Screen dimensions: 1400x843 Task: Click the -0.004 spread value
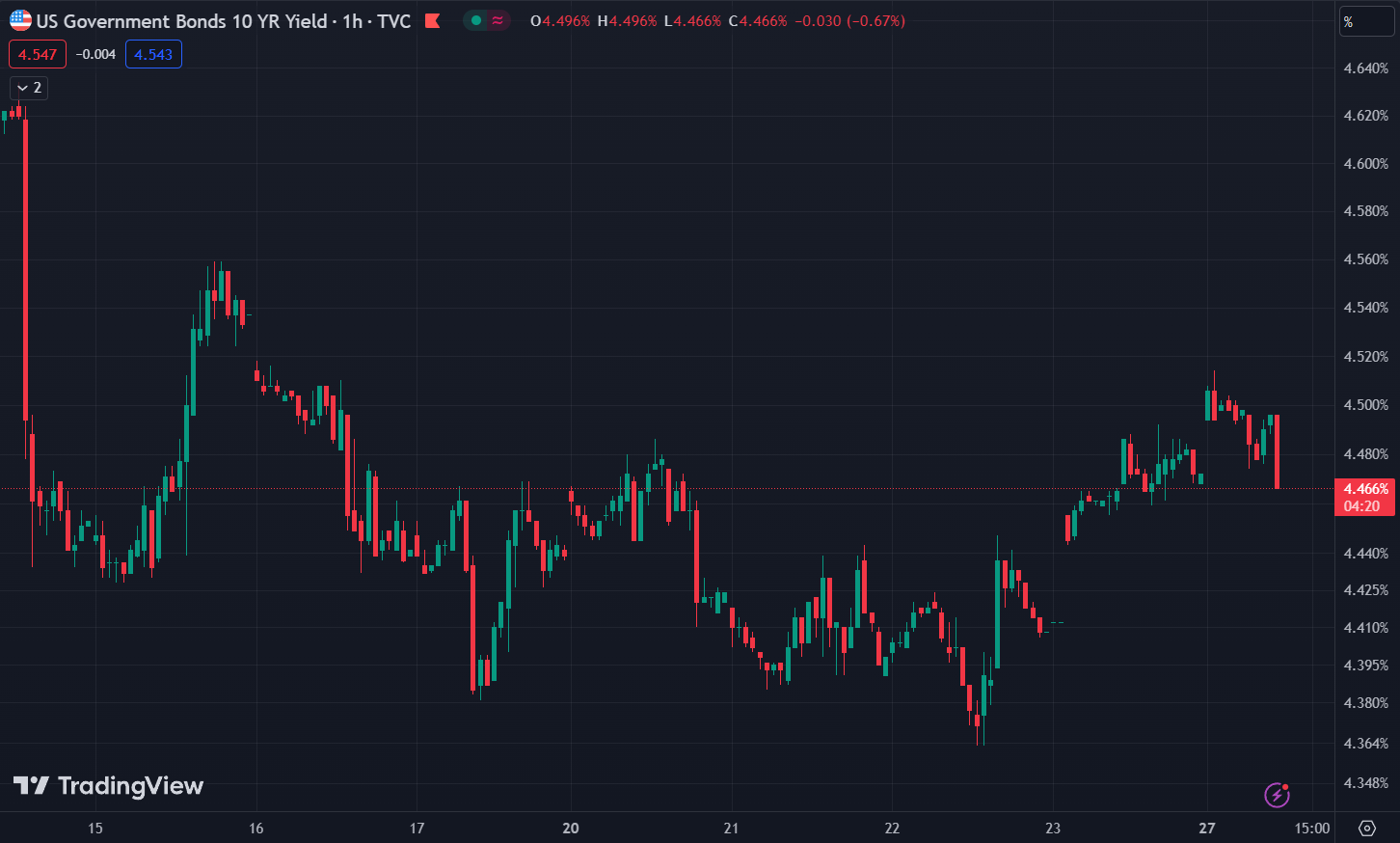pyautogui.click(x=95, y=54)
